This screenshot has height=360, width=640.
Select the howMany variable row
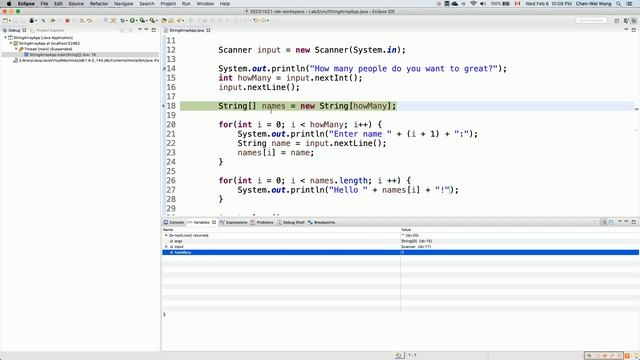400,253
